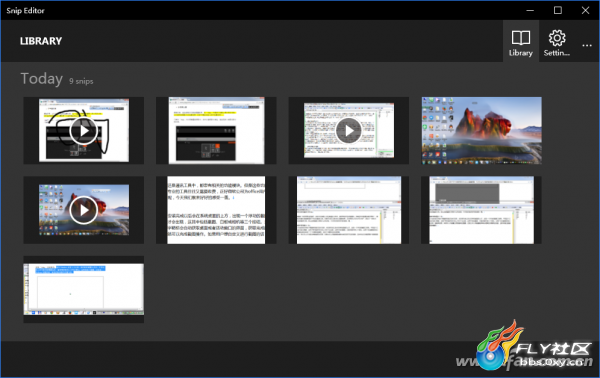
Task: Click the LIBRARY heading
Action: [x=41, y=41]
